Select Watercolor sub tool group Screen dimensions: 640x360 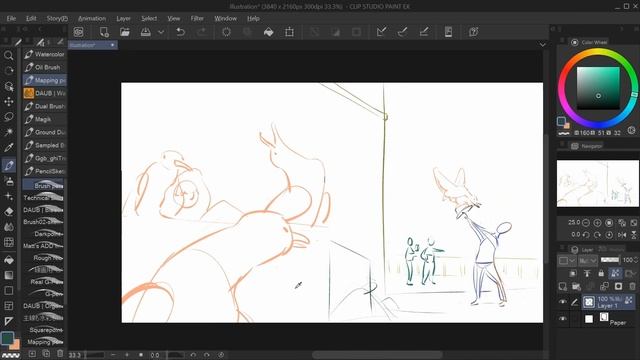tap(44, 54)
